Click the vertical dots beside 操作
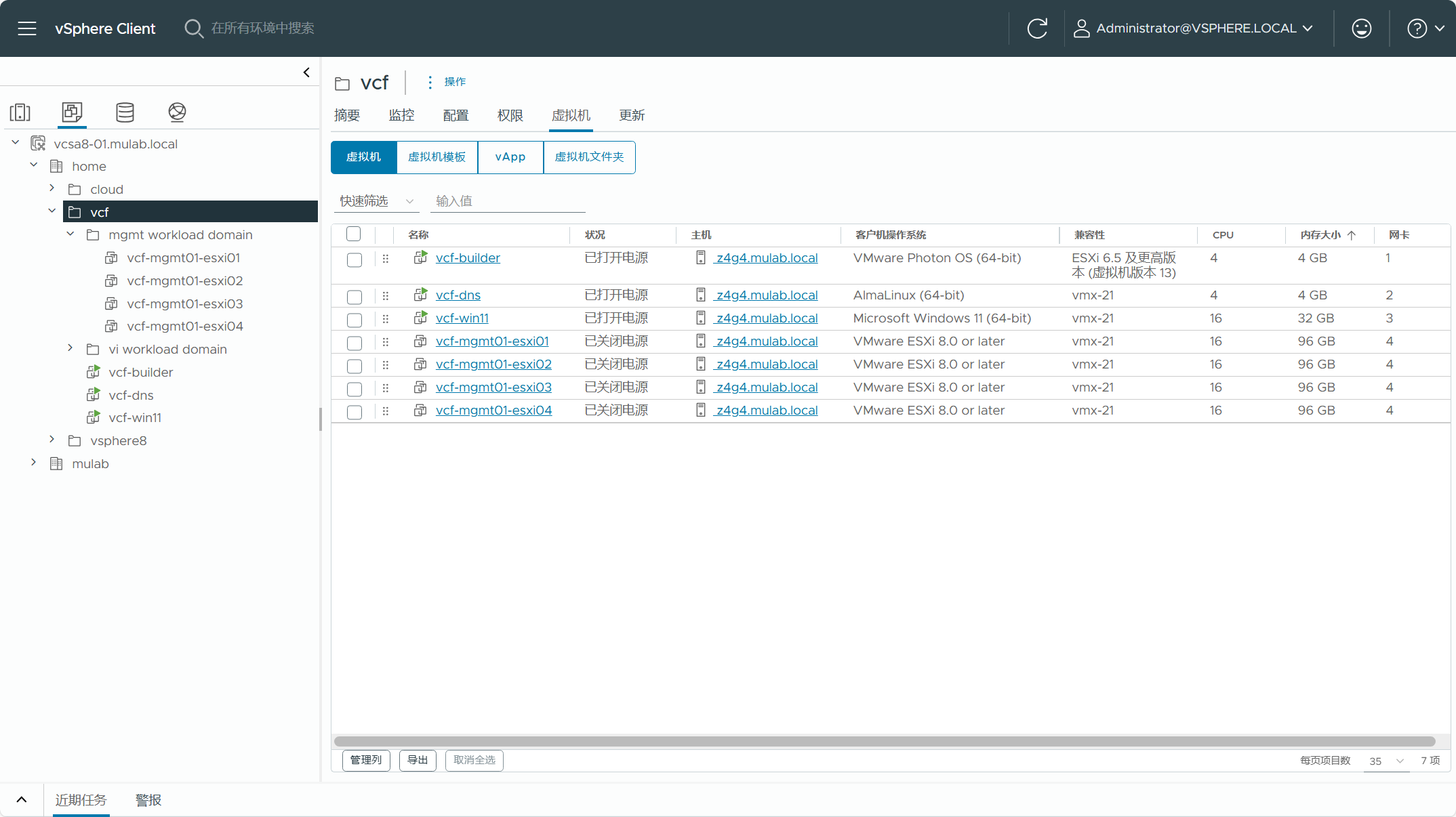 click(430, 82)
